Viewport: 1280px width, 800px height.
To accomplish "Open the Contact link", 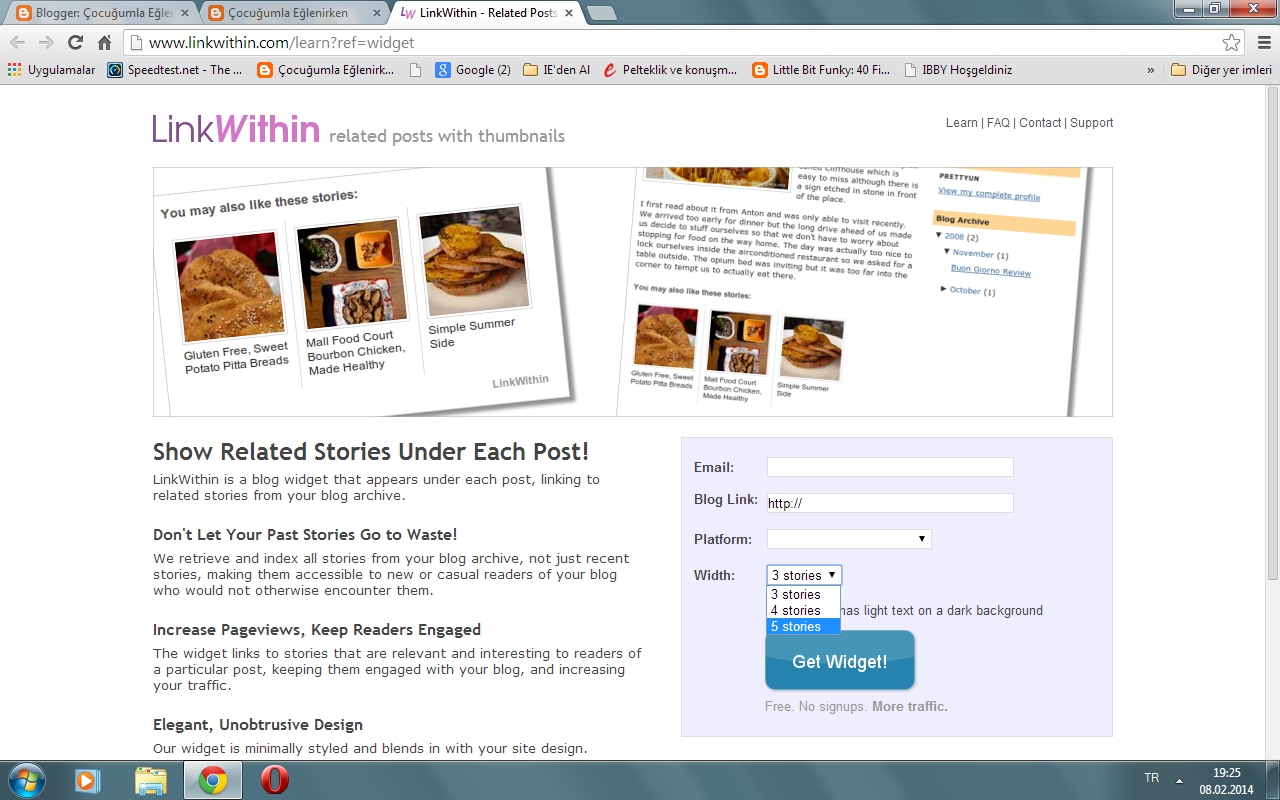I will coord(1040,123).
